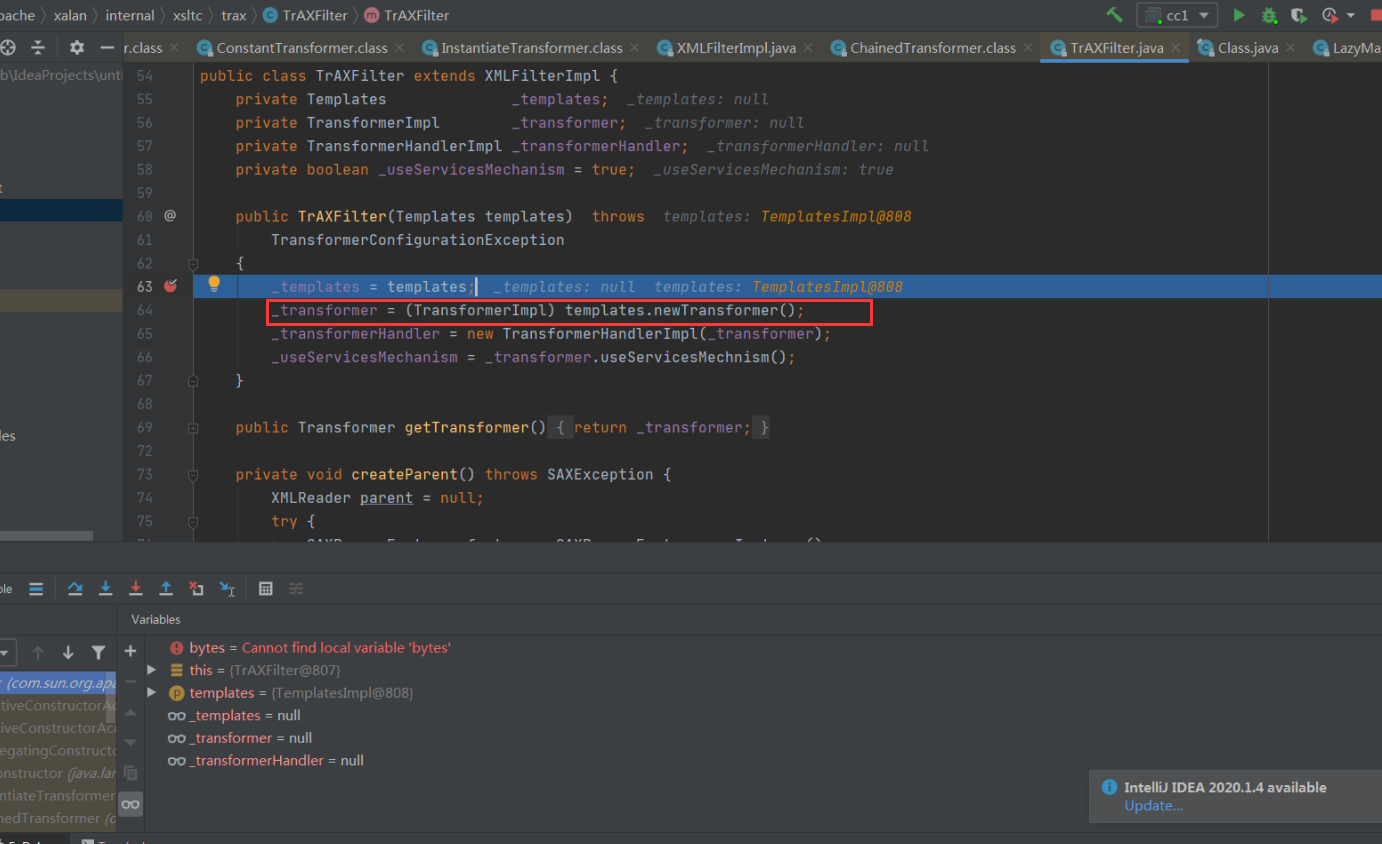Select the ChainedTransformer stack frame

(58, 818)
